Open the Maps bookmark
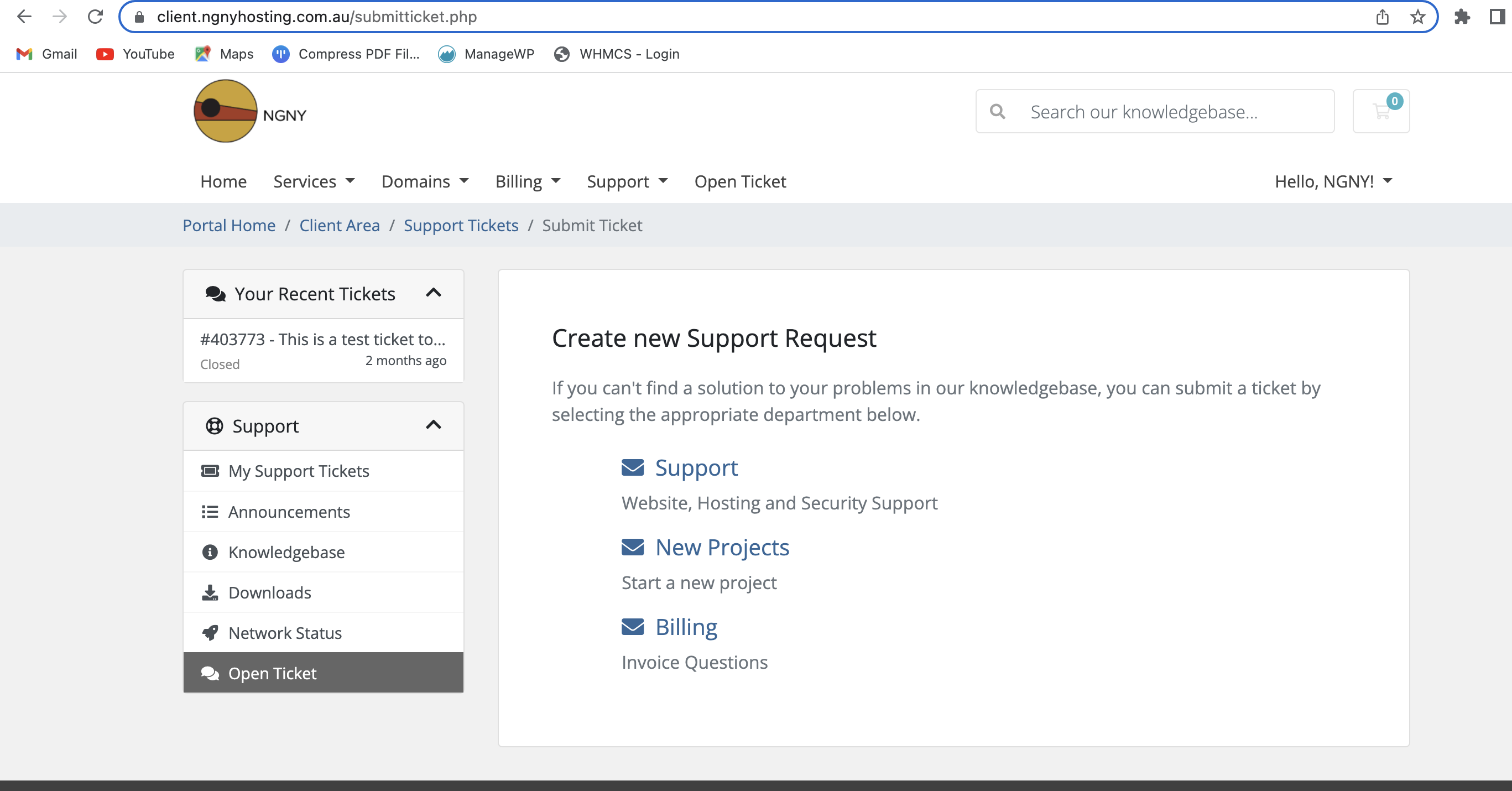 coord(224,54)
